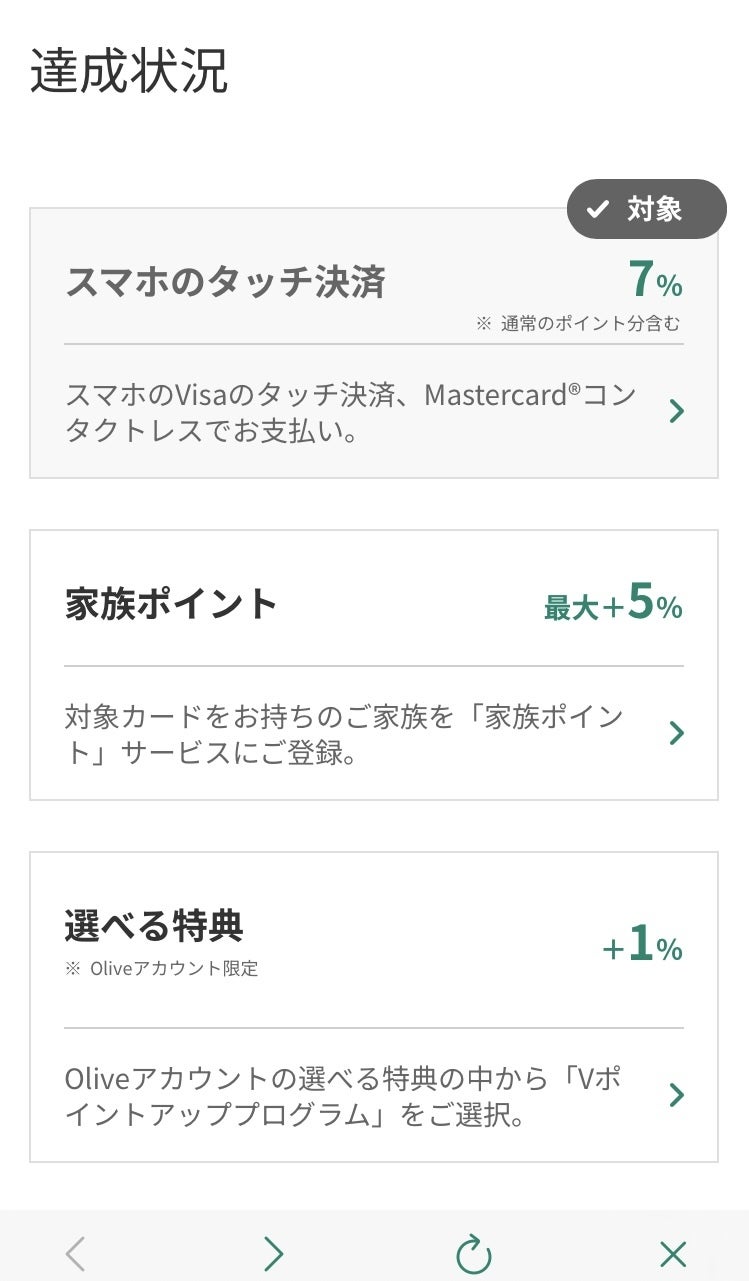Expand the 家族ポイント row chevron
749x1281 pixels.
tap(677, 733)
